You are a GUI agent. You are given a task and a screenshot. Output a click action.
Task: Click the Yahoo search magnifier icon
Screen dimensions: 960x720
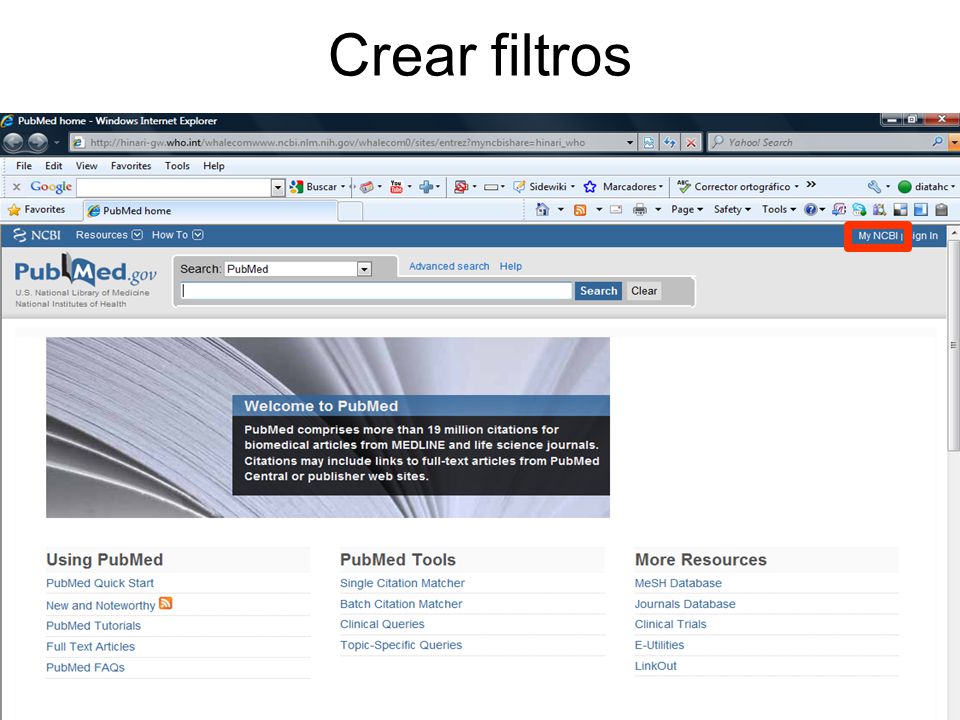point(937,142)
